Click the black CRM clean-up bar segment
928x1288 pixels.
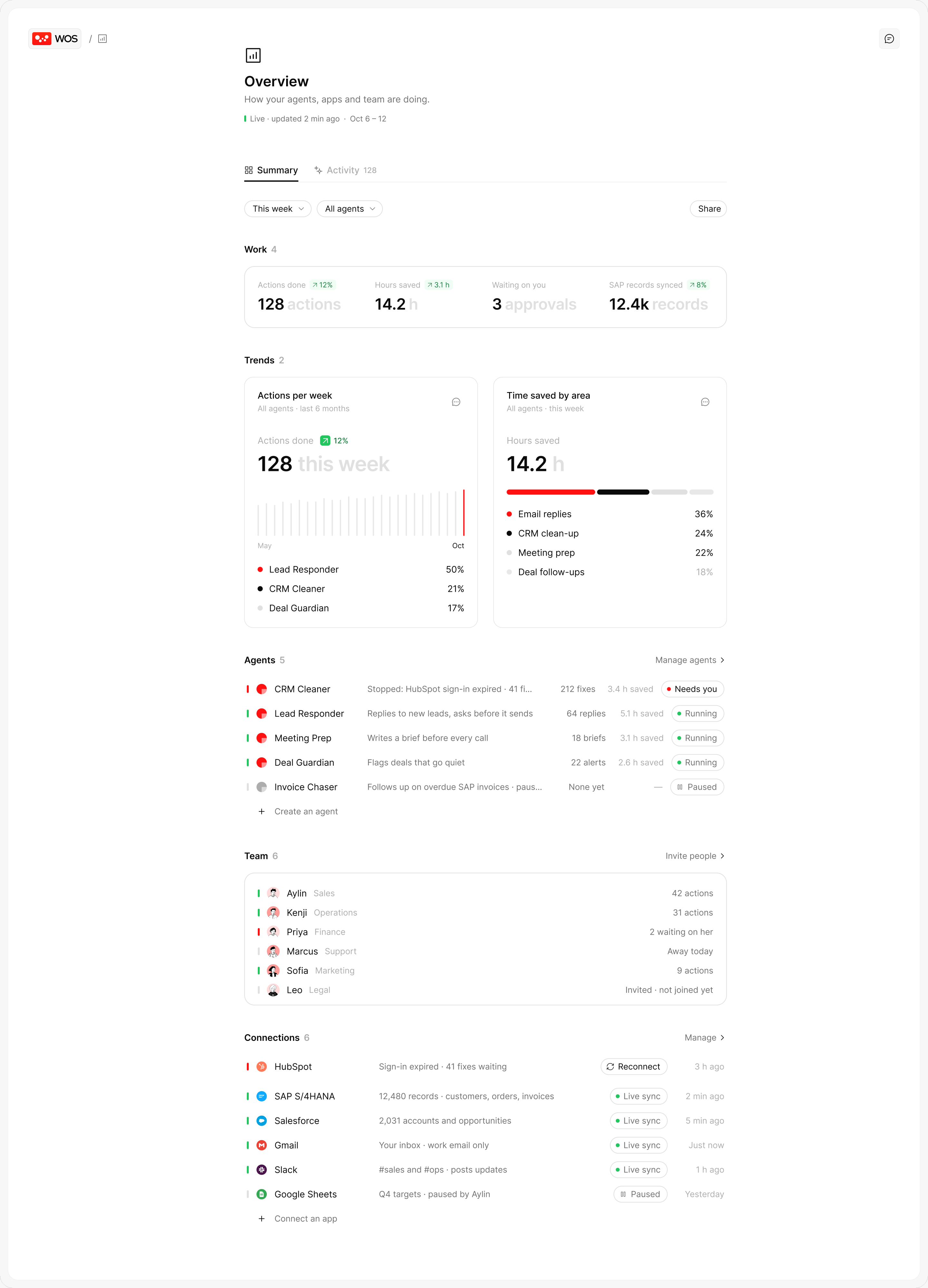[623, 492]
